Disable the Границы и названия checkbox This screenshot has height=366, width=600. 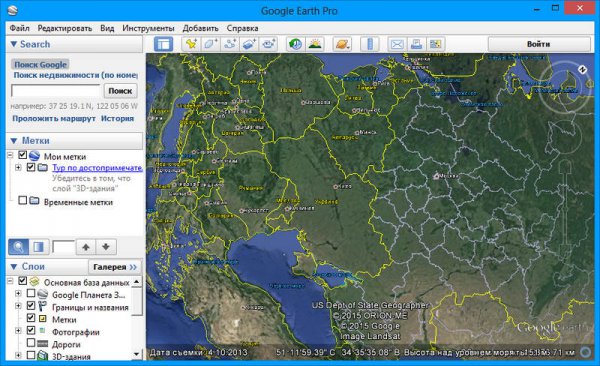(x=31, y=306)
